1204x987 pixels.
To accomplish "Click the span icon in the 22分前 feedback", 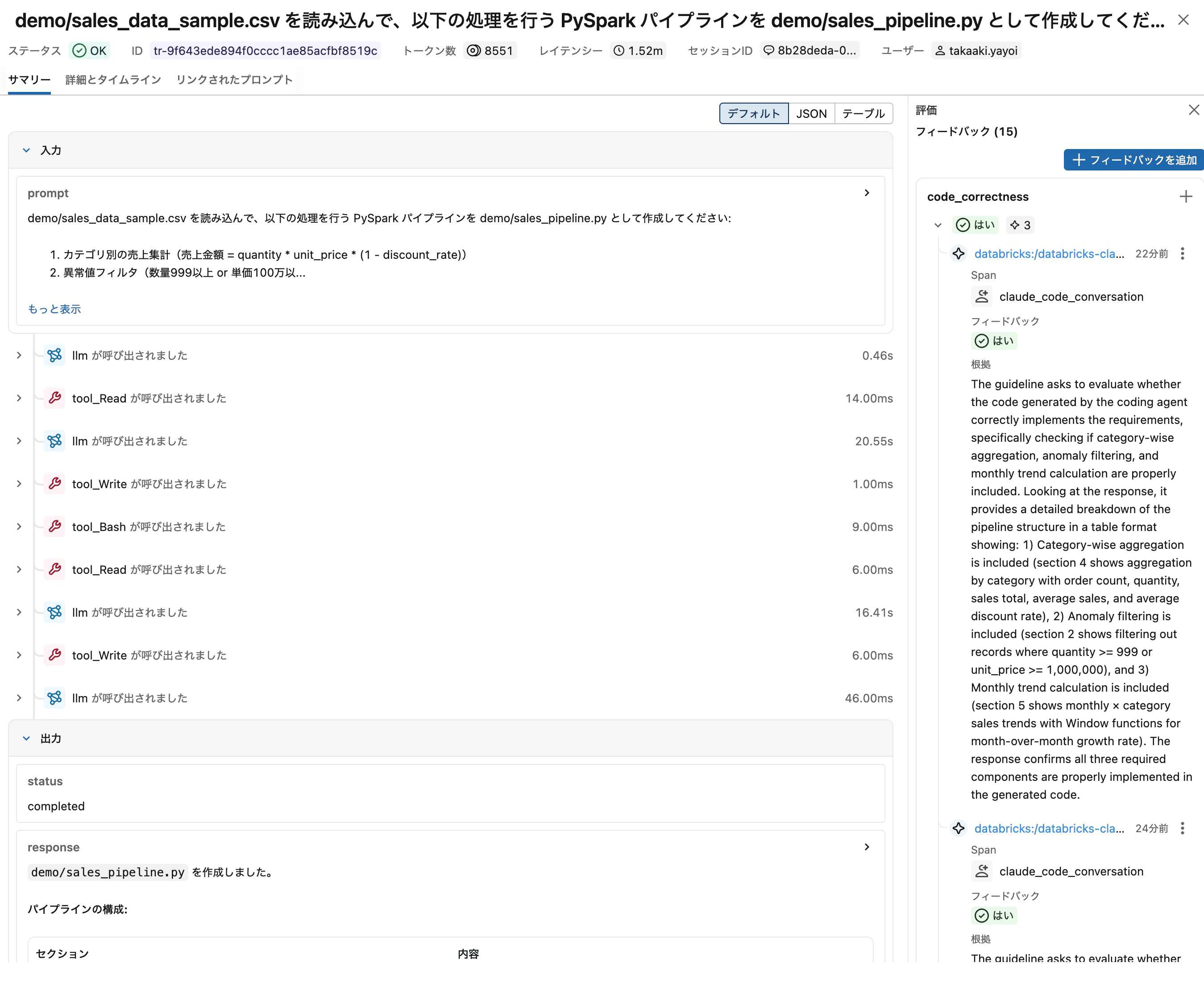I will [x=982, y=297].
